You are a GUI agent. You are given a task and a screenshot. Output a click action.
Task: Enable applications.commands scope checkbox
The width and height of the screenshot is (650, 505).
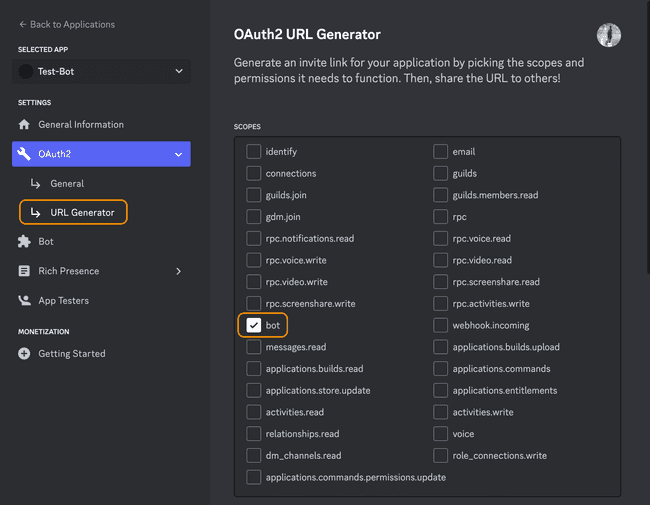point(440,369)
